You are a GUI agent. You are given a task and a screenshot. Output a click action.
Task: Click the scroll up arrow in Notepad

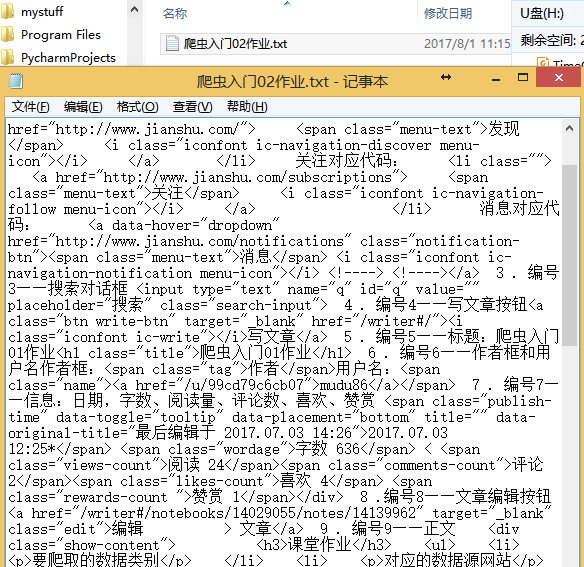pyautogui.click(x=569, y=129)
